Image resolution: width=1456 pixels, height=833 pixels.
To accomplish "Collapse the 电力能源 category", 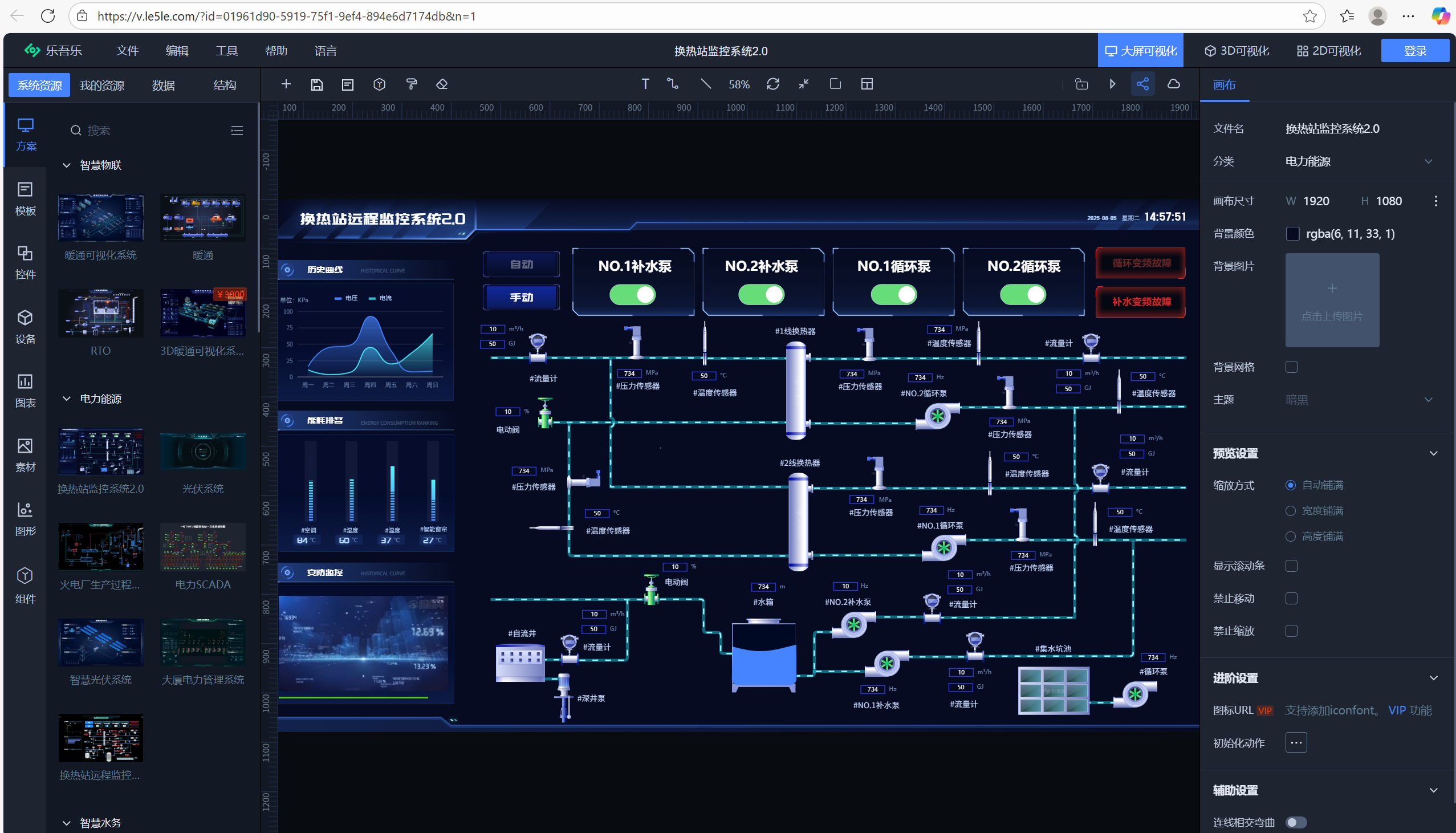I will pyautogui.click(x=67, y=399).
